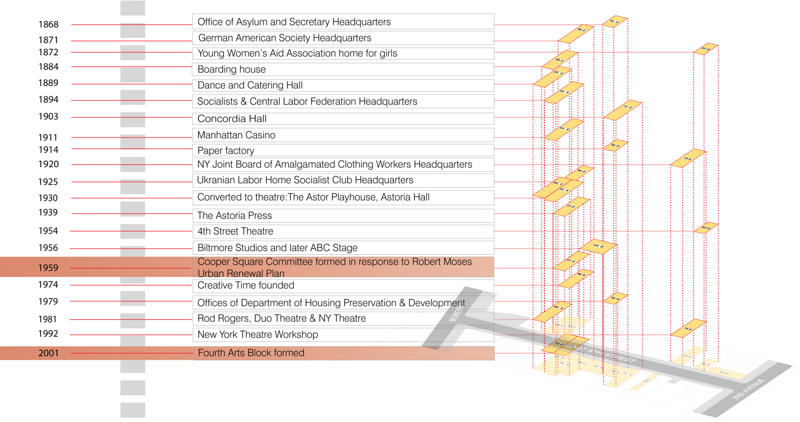Click 'The Astoria Press' entry

coord(343,215)
